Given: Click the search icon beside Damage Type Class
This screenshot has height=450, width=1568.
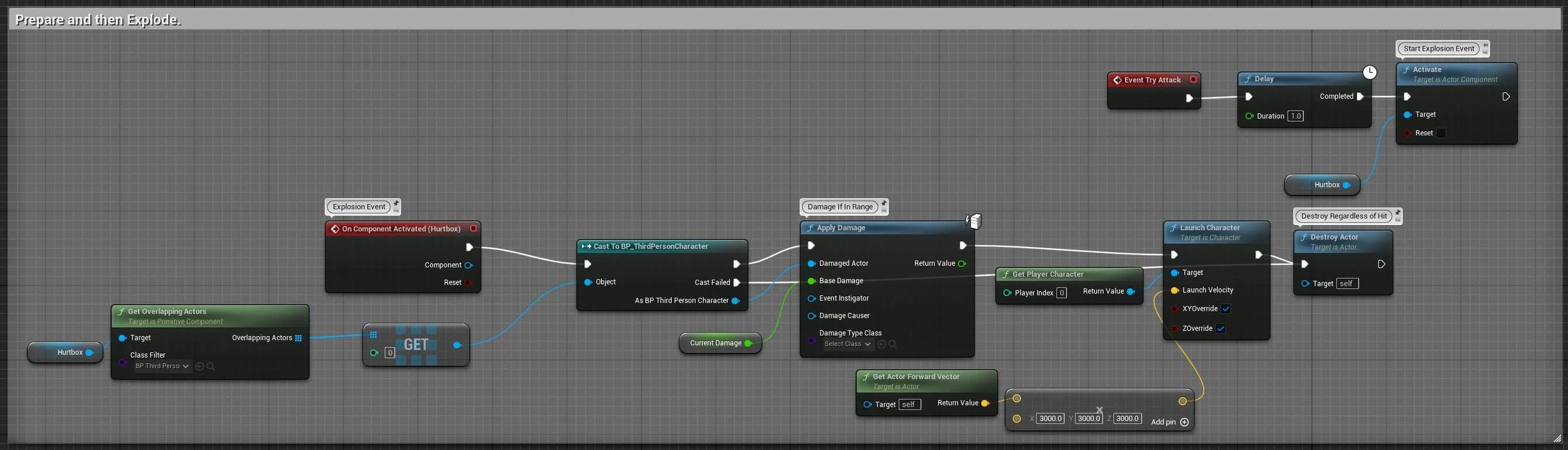Looking at the screenshot, I should pyautogui.click(x=893, y=344).
